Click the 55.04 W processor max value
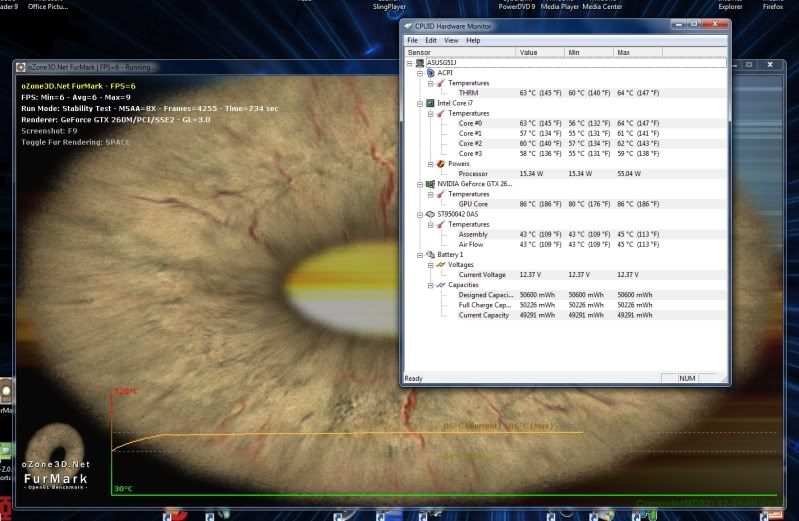Image resolution: width=799 pixels, height=521 pixels. pyautogui.click(x=629, y=174)
